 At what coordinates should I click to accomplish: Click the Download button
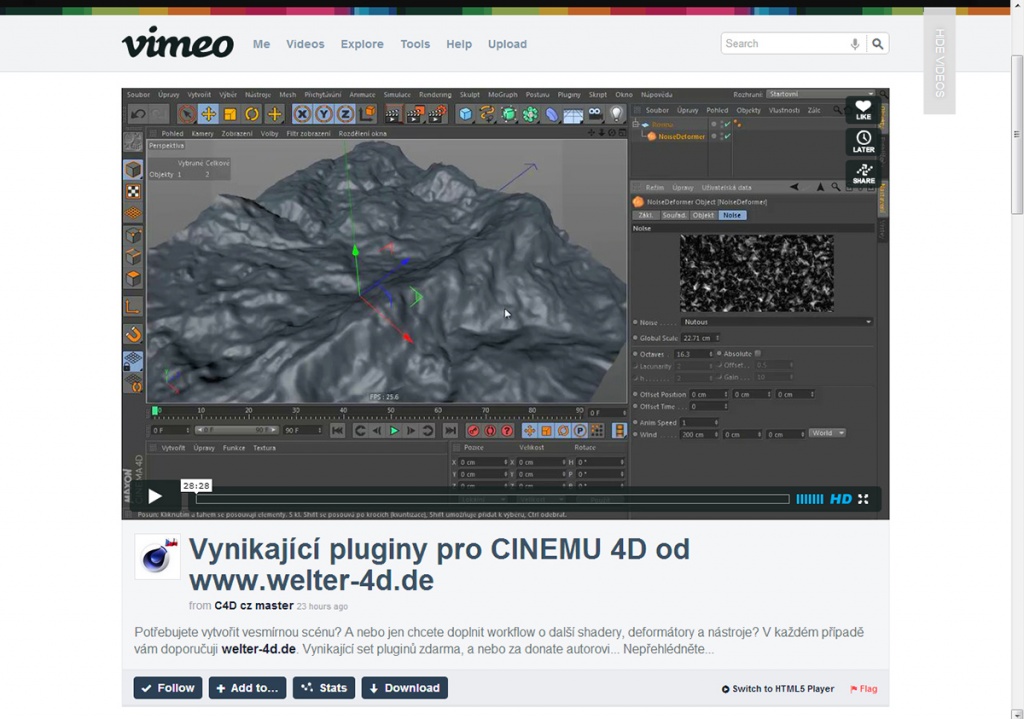[x=404, y=688]
